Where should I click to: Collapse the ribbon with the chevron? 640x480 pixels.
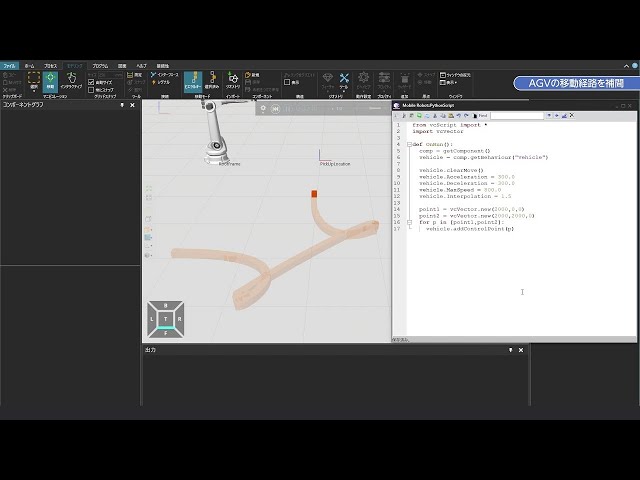[x=626, y=66]
